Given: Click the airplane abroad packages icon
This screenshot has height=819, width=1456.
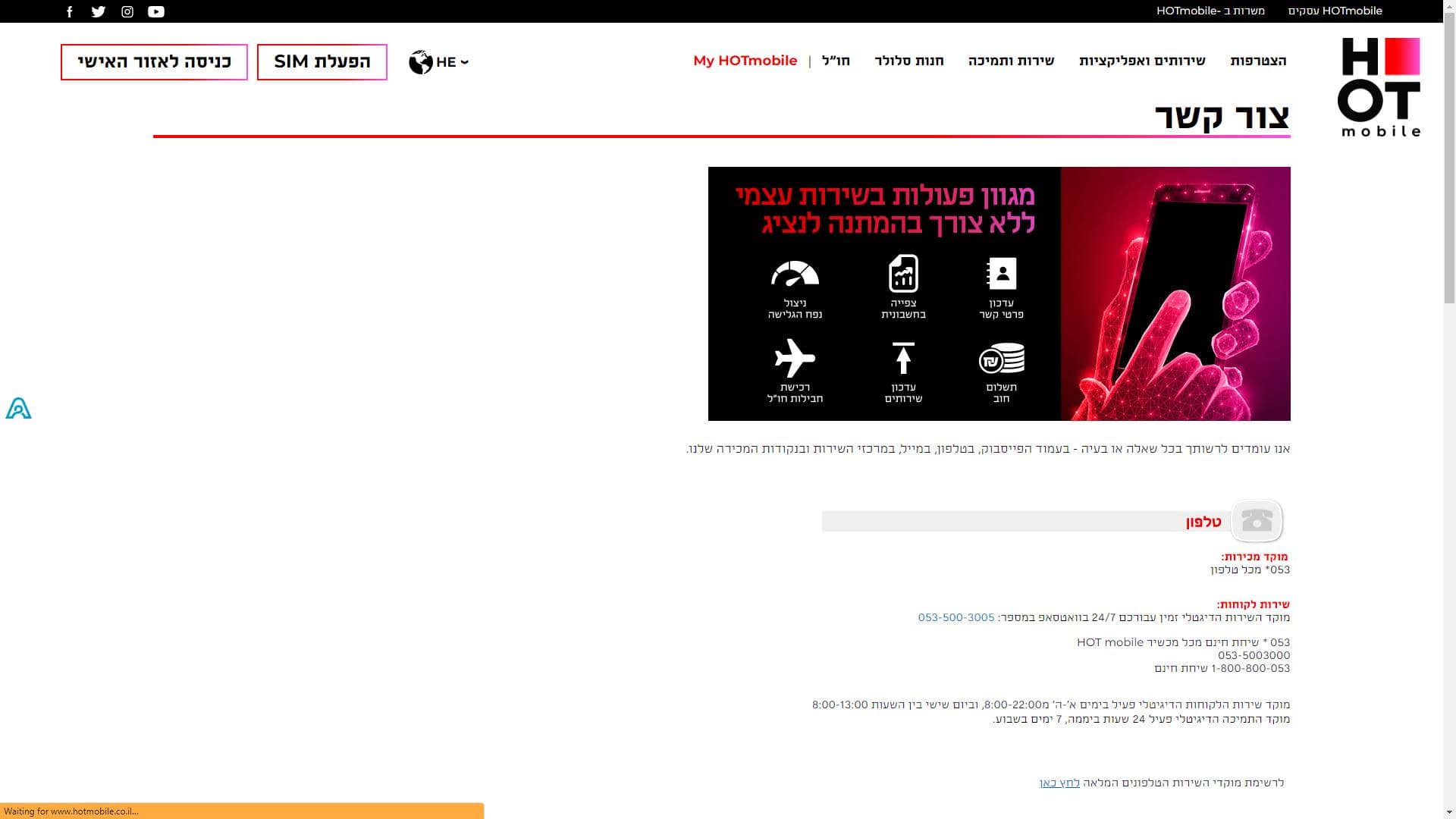Looking at the screenshot, I should 794,358.
